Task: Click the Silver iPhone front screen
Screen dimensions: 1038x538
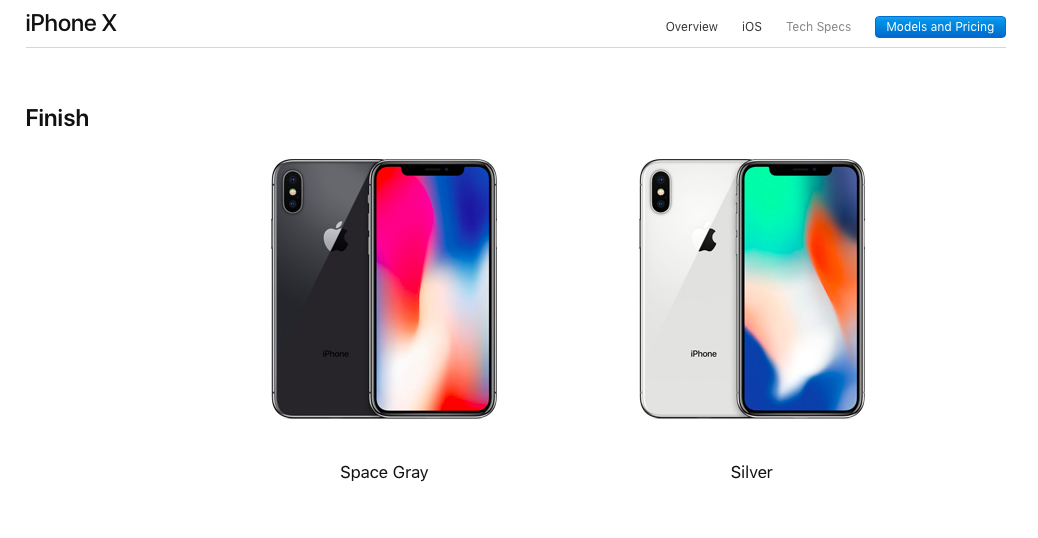Action: (801, 289)
